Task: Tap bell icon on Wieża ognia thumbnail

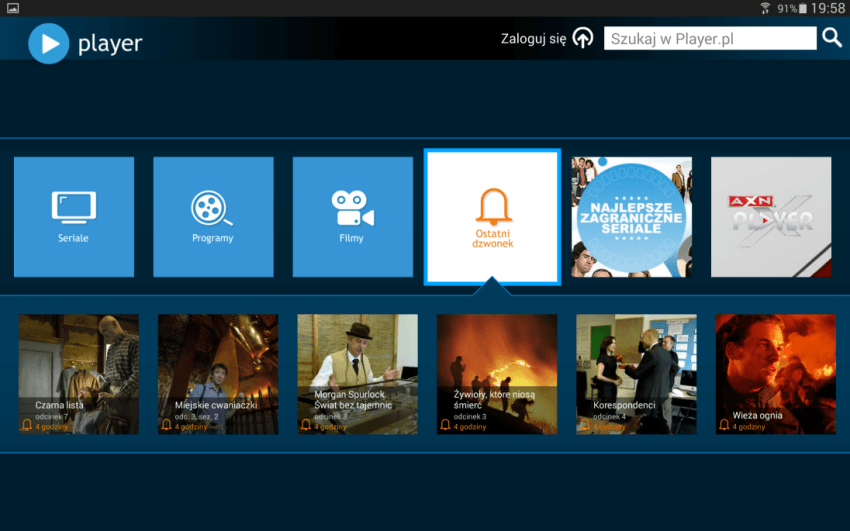Action: click(x=724, y=426)
